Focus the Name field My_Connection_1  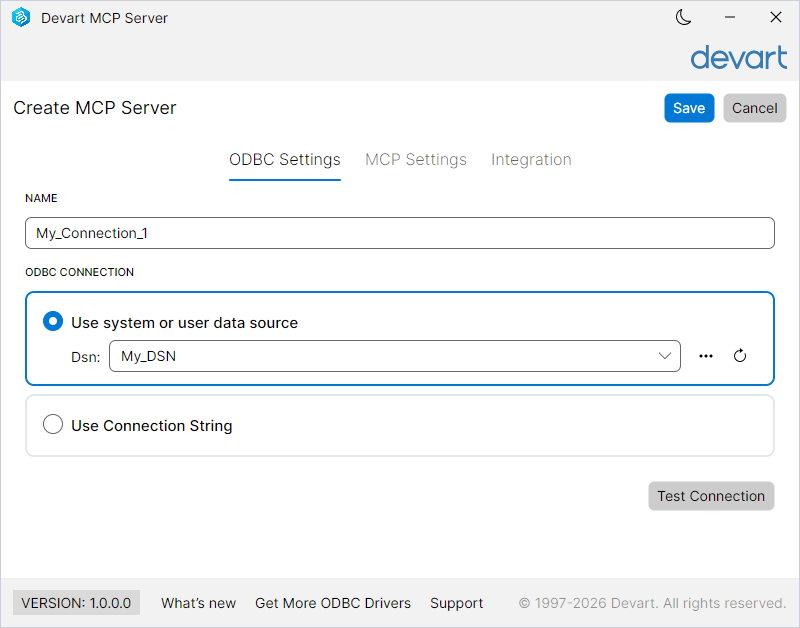tap(400, 233)
